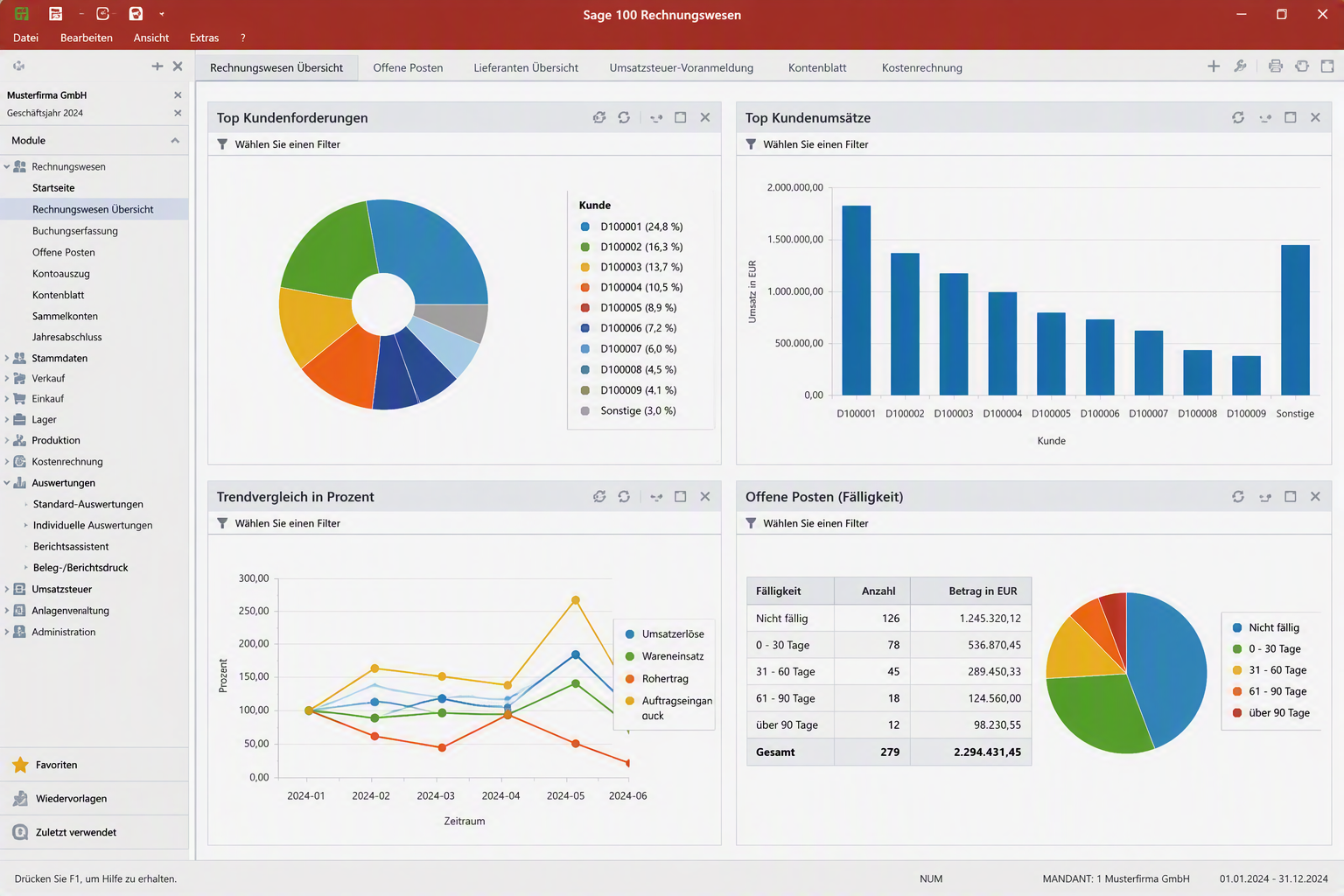Collapse the Module section chevron

tap(175, 140)
